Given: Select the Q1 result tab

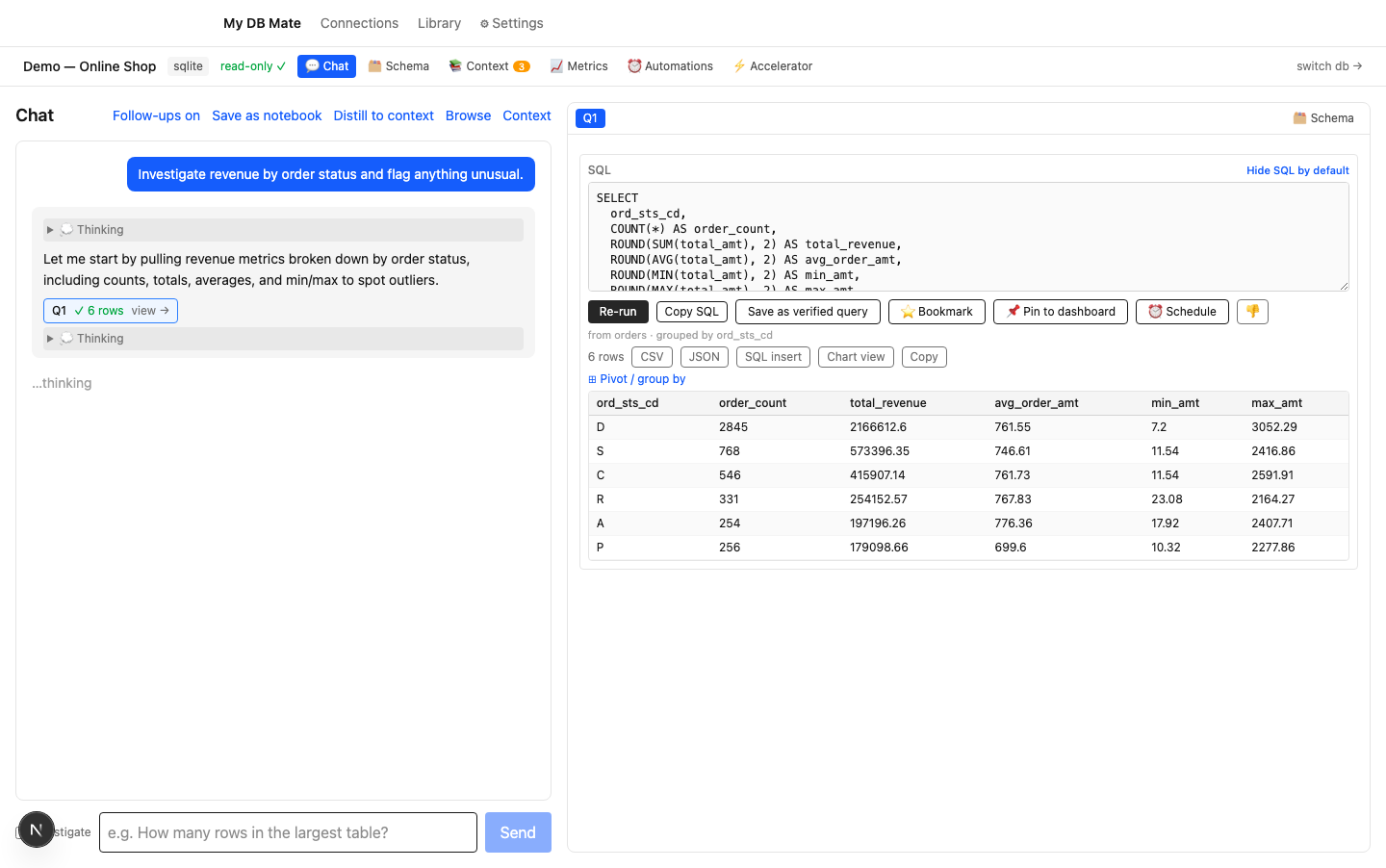Looking at the screenshot, I should [x=590, y=118].
